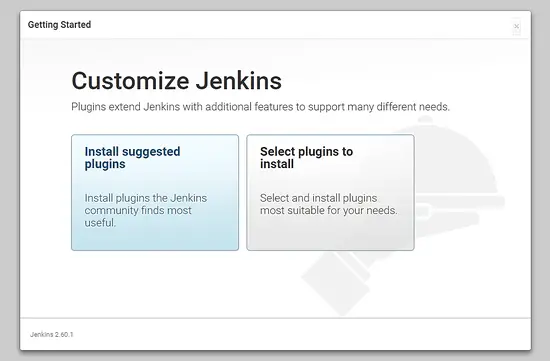The image size is (550, 361).
Task: Click the Customize Jenkins heading
Action: (176, 81)
